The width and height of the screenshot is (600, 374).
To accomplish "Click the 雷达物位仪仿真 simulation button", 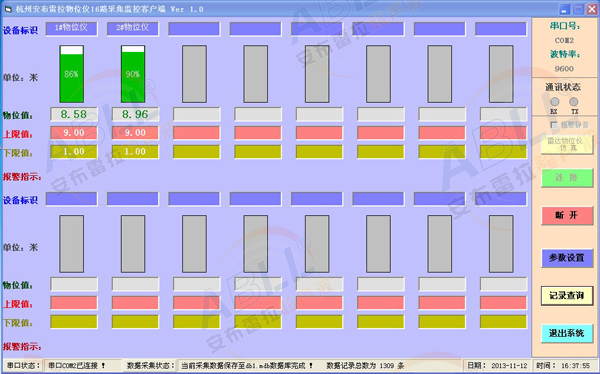I will click(567, 144).
